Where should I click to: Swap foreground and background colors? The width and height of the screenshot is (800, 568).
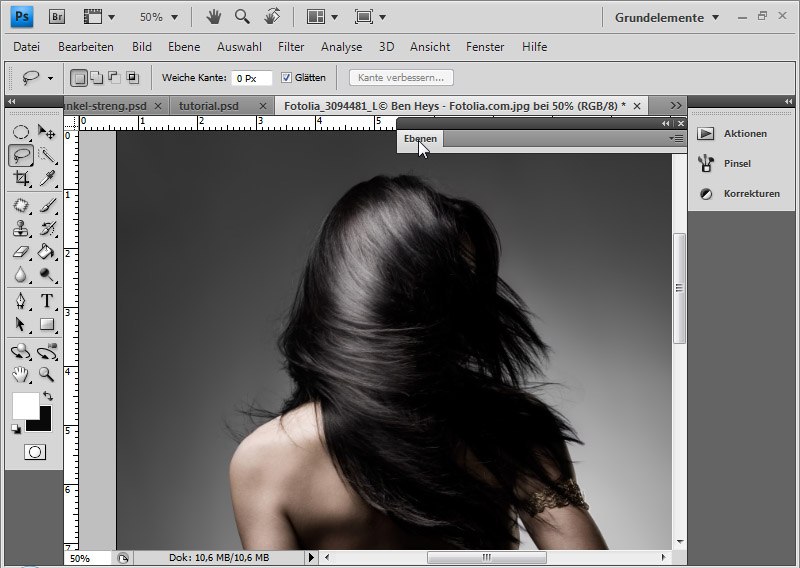click(x=46, y=396)
